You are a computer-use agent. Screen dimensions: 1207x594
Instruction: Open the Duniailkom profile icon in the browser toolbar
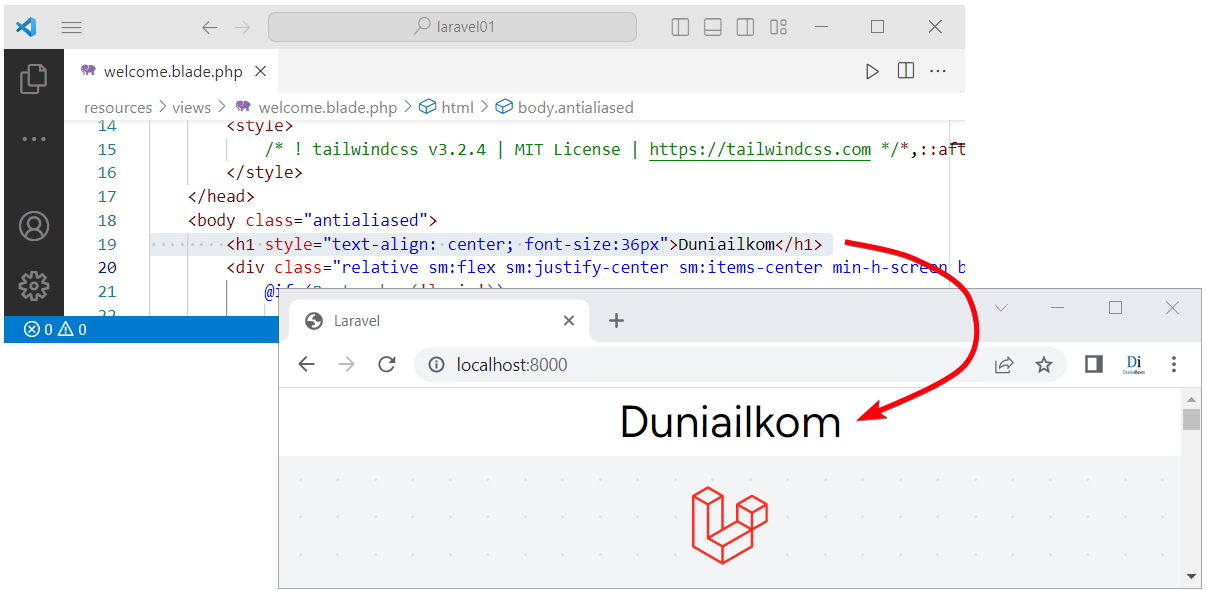click(x=1134, y=365)
